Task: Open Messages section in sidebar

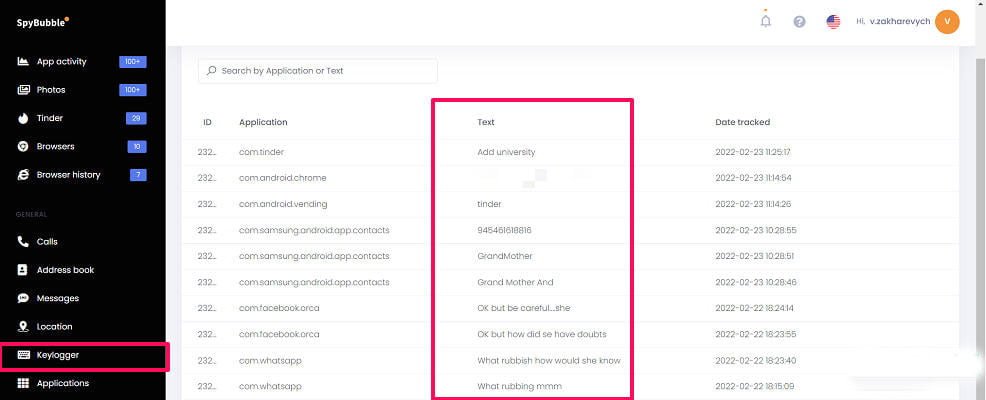Action: point(58,298)
